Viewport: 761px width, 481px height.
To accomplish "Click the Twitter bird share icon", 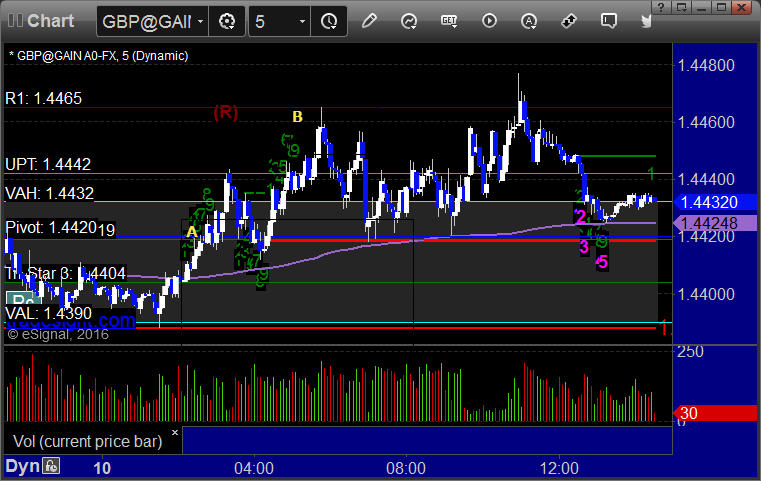I will click(646, 21).
